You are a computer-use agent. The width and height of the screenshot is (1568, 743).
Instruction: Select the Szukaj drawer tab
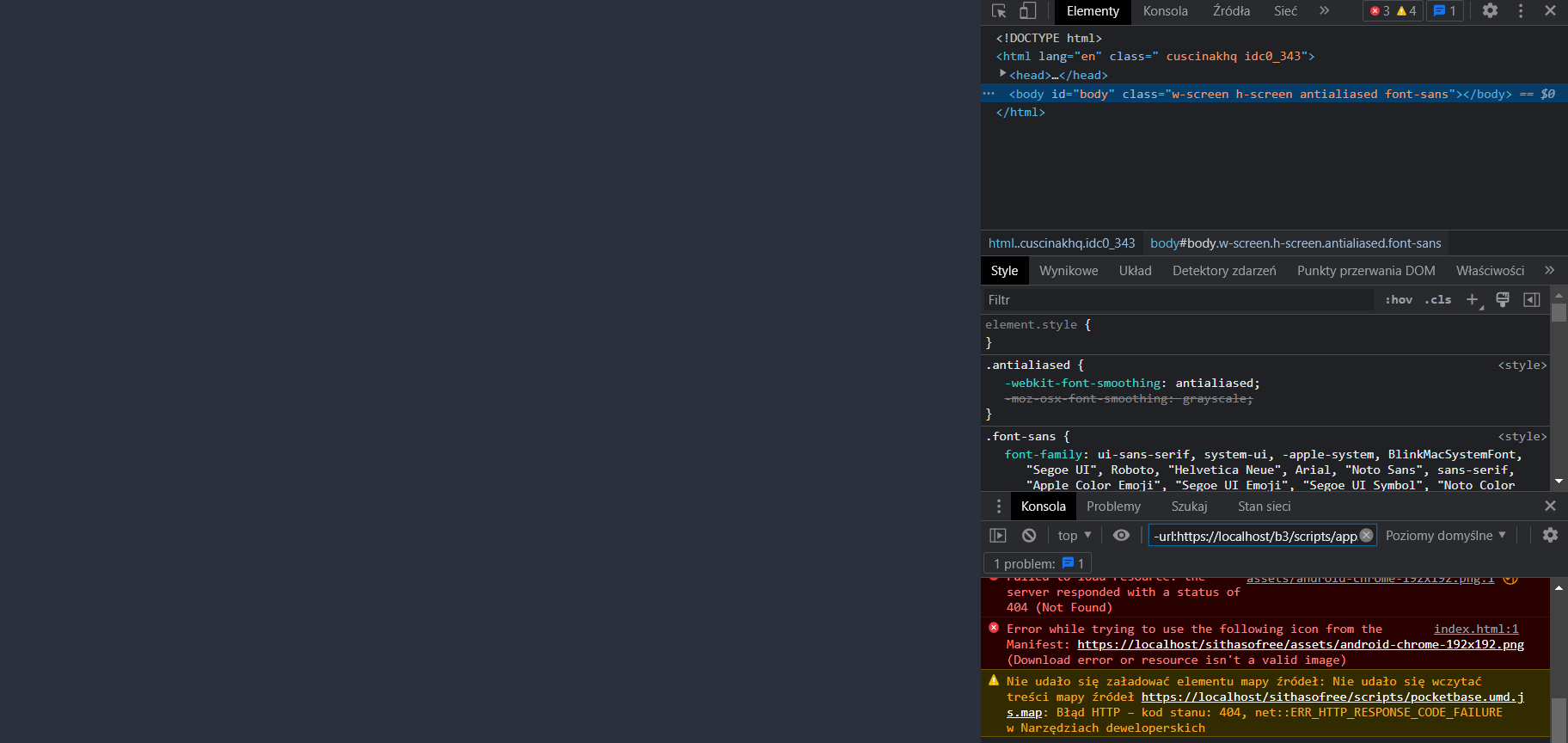click(1189, 507)
